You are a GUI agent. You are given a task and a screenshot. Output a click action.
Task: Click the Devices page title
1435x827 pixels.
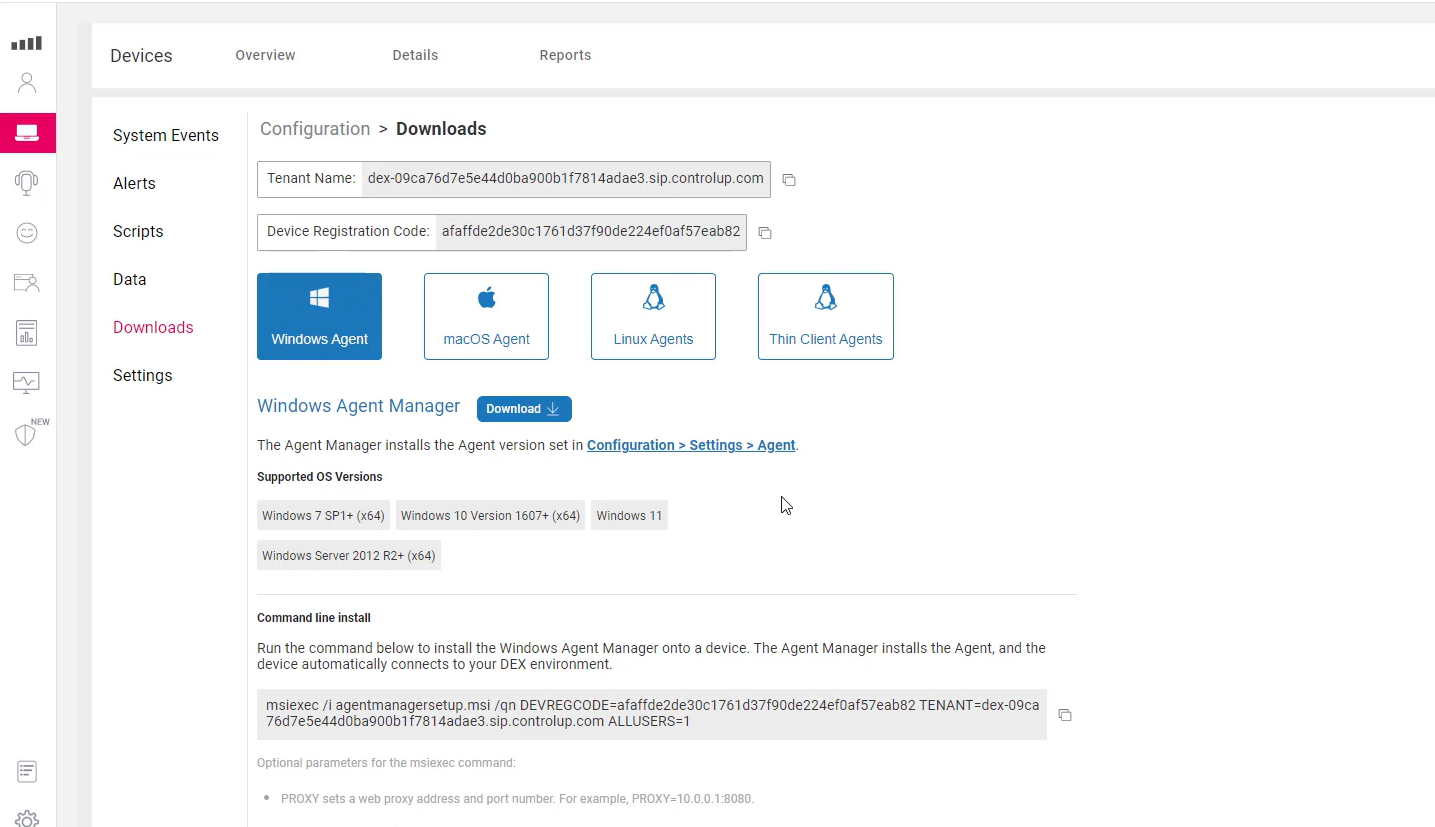point(141,56)
